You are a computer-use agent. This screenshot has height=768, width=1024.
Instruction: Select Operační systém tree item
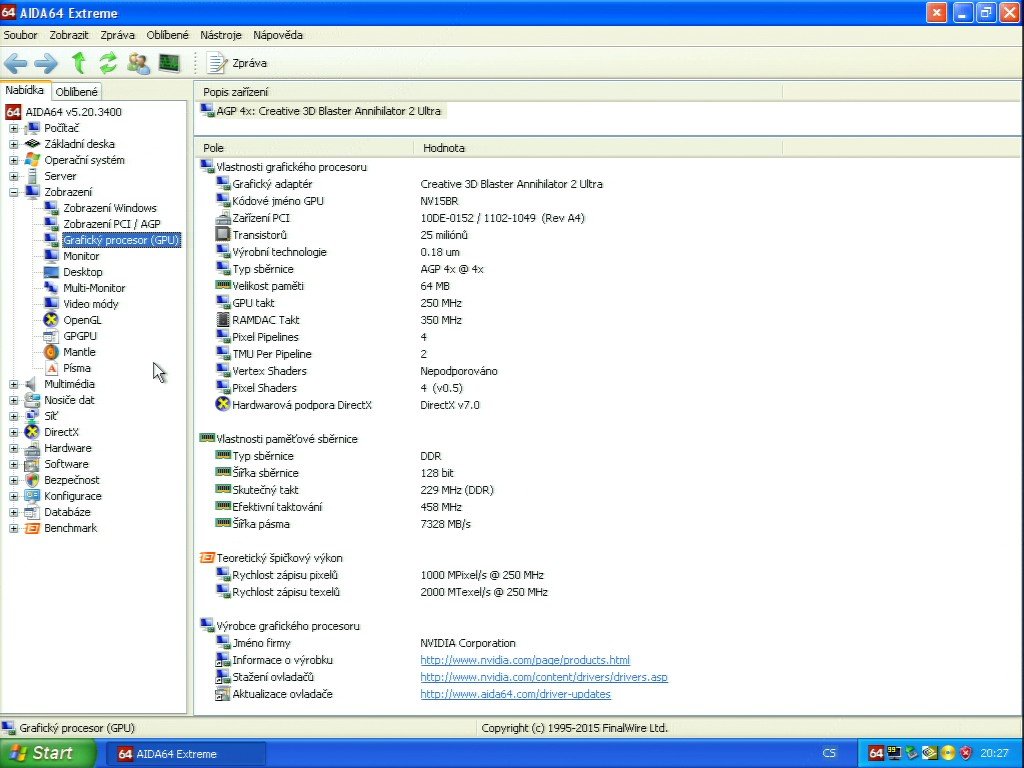(x=84, y=160)
